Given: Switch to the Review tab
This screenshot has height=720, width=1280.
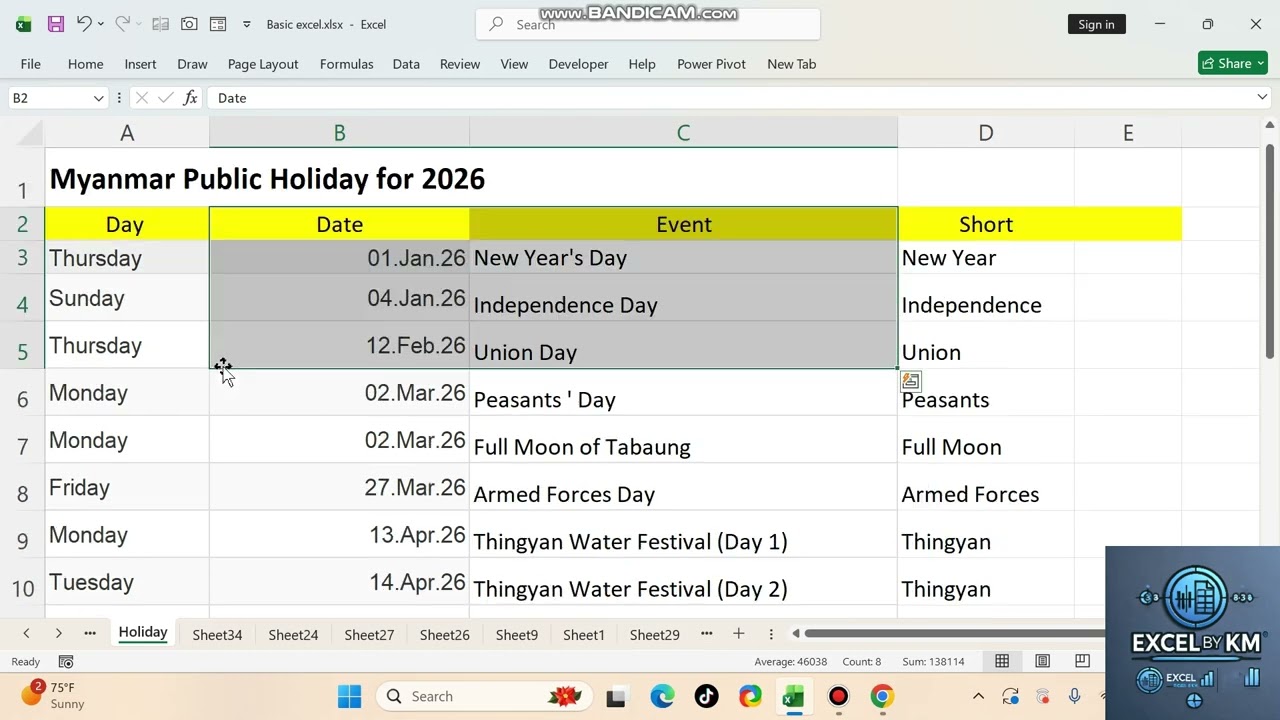Looking at the screenshot, I should click(x=460, y=64).
